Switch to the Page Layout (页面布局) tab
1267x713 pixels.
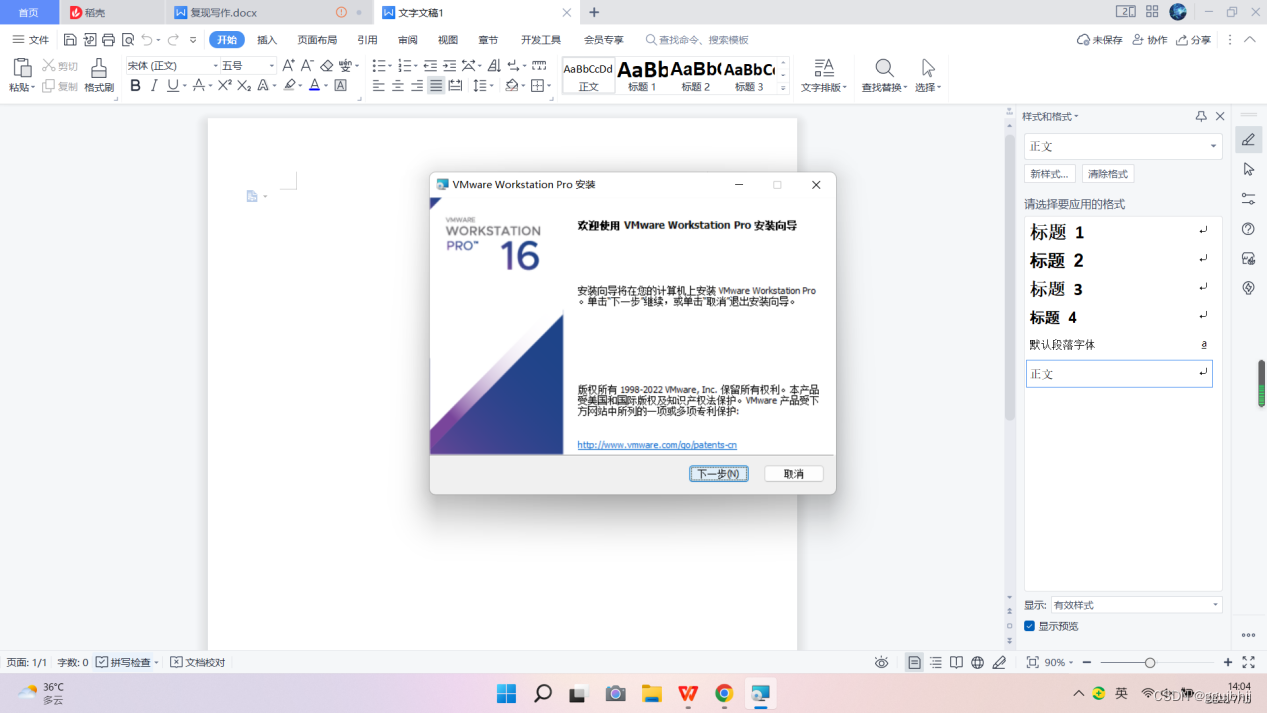[x=317, y=40]
